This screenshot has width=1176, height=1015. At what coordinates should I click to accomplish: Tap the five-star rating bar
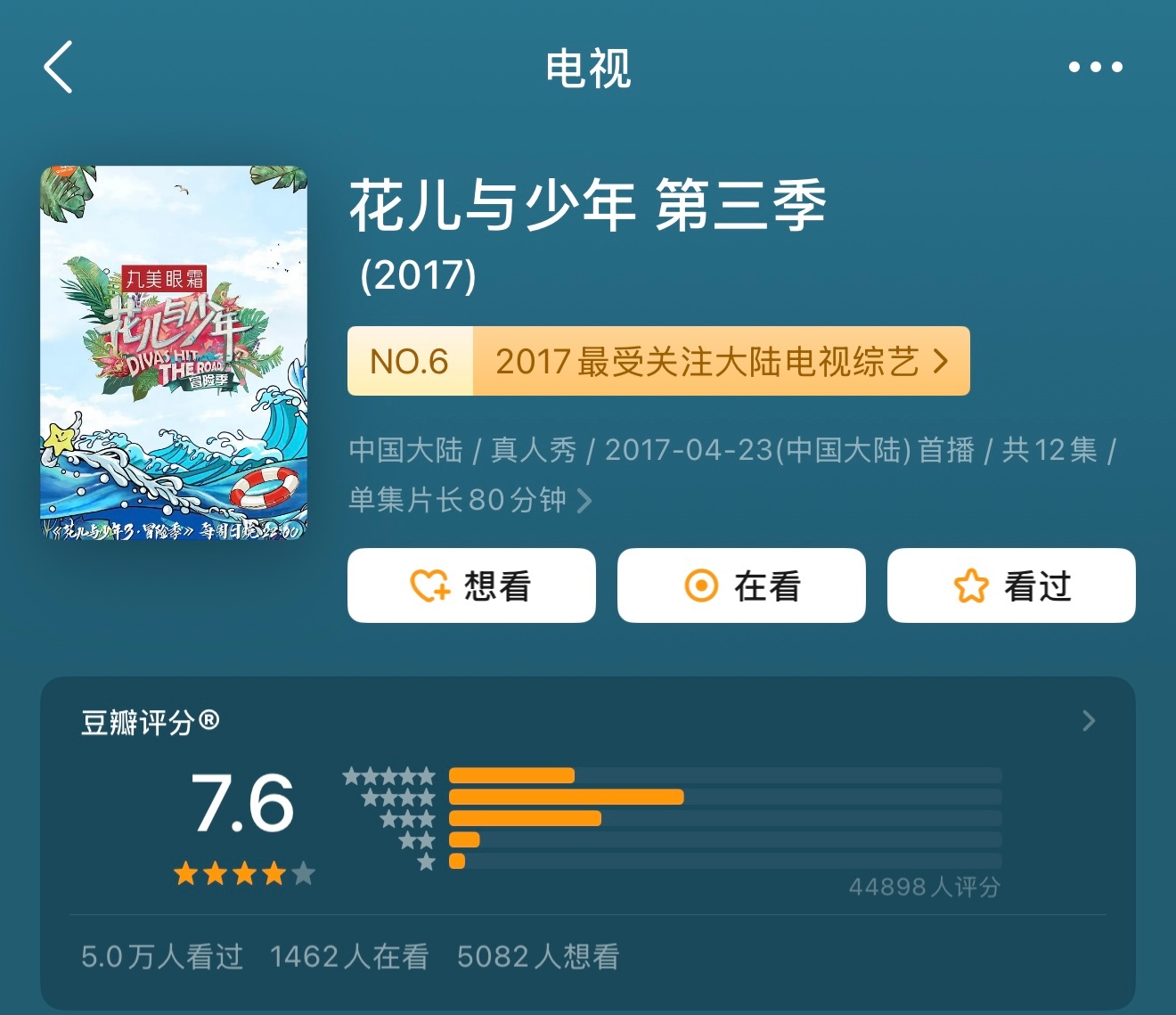click(x=725, y=775)
